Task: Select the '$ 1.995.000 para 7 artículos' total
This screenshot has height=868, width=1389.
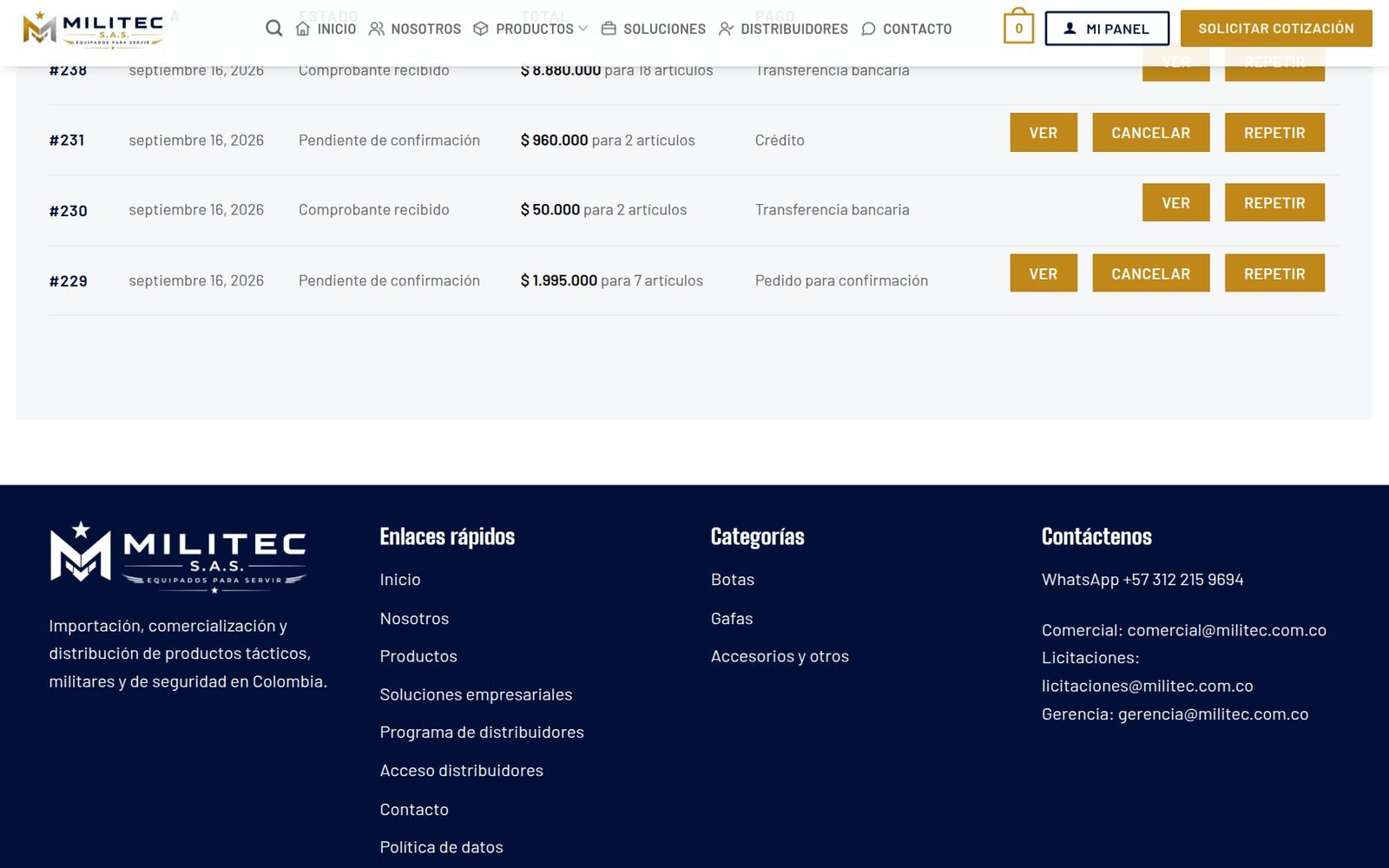Action: (x=612, y=280)
